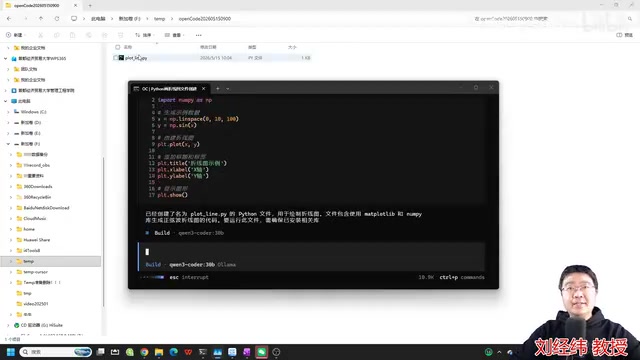
Task: Expand the BaiduNetdiskDownload folder node
Action: point(11,208)
